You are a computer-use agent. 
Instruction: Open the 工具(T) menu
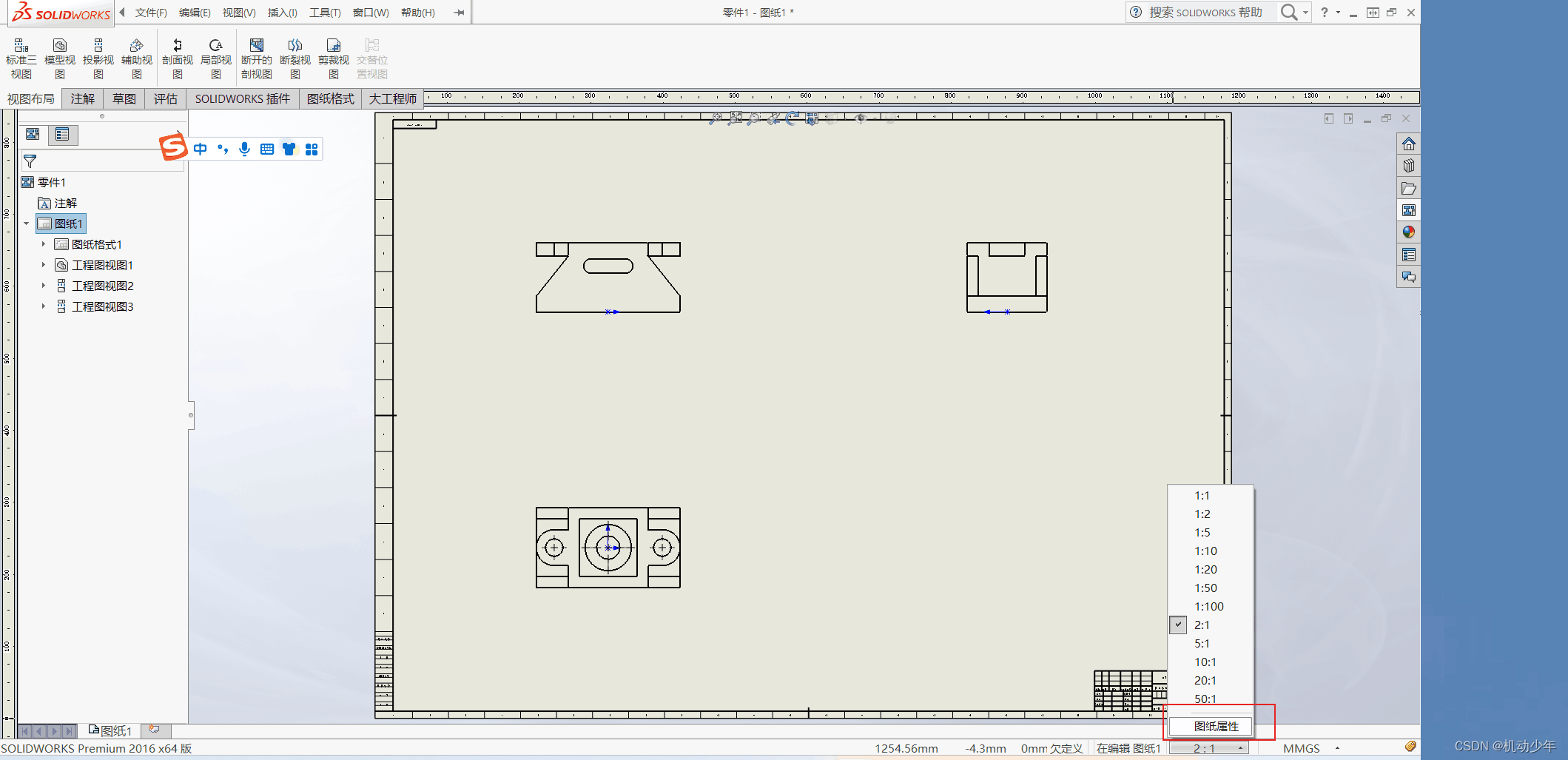pos(325,13)
